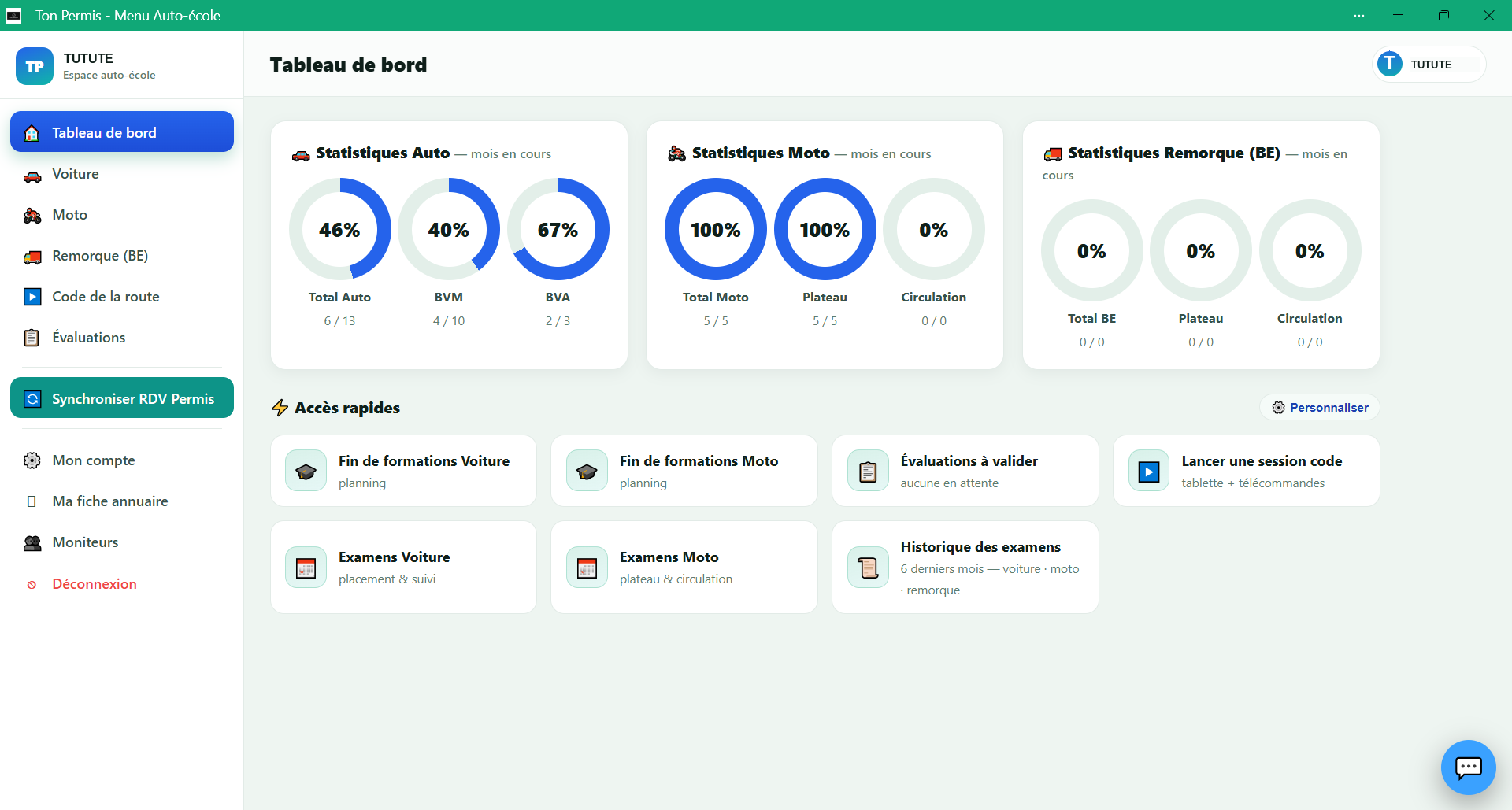Open the TUTUTE user profile menu

pos(1429,64)
